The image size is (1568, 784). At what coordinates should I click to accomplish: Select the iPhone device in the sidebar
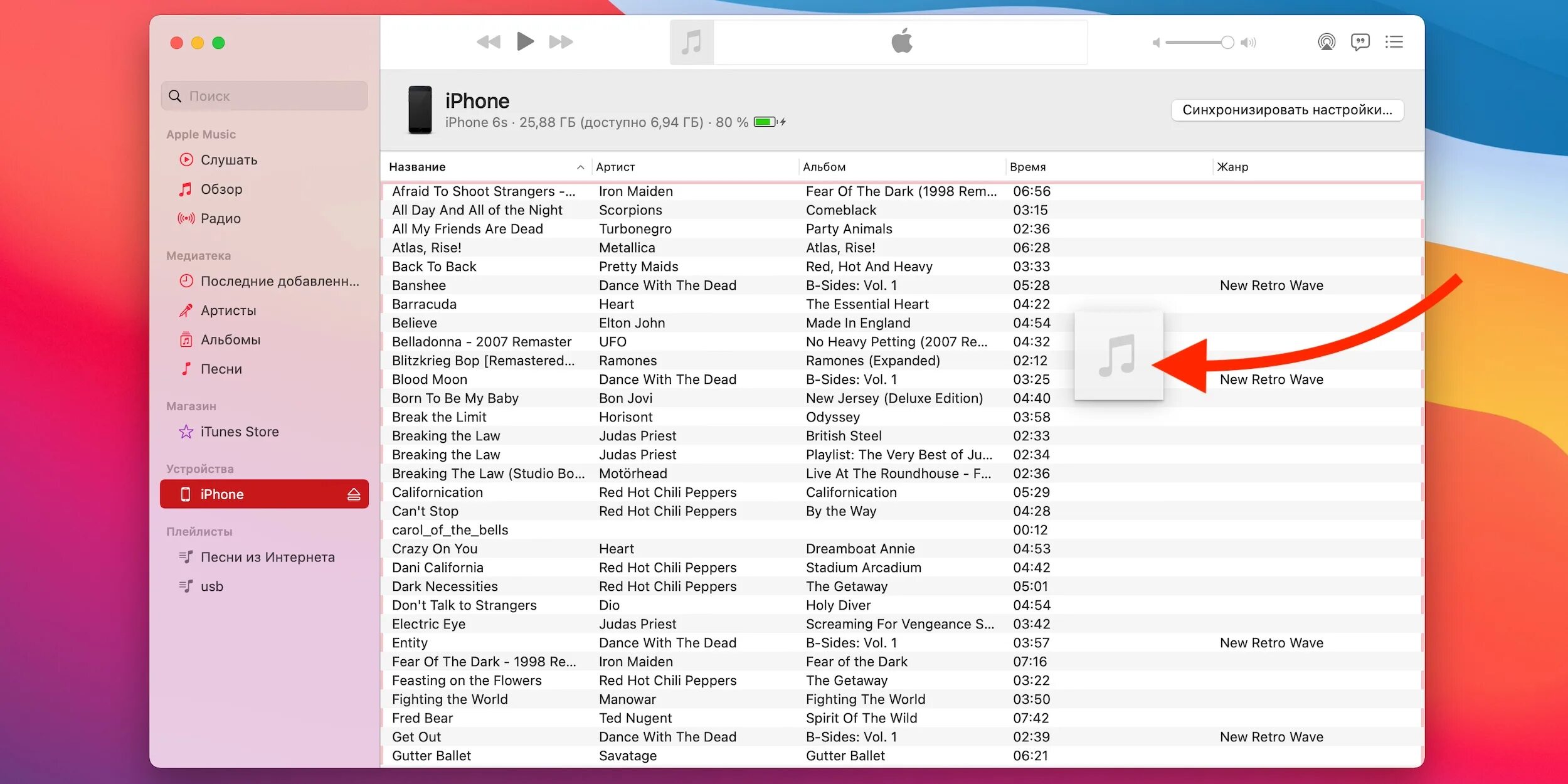coord(264,494)
